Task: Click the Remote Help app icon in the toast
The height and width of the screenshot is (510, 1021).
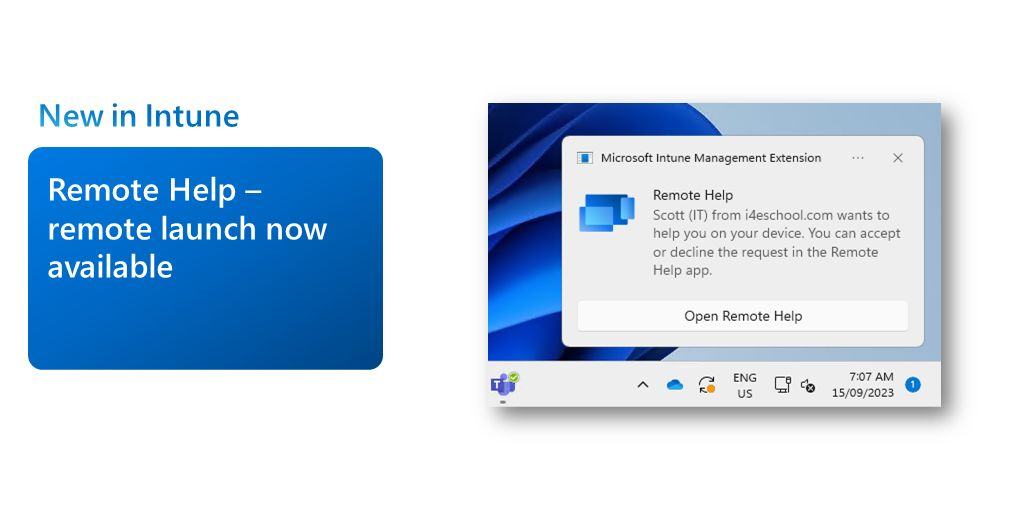Action: point(606,212)
